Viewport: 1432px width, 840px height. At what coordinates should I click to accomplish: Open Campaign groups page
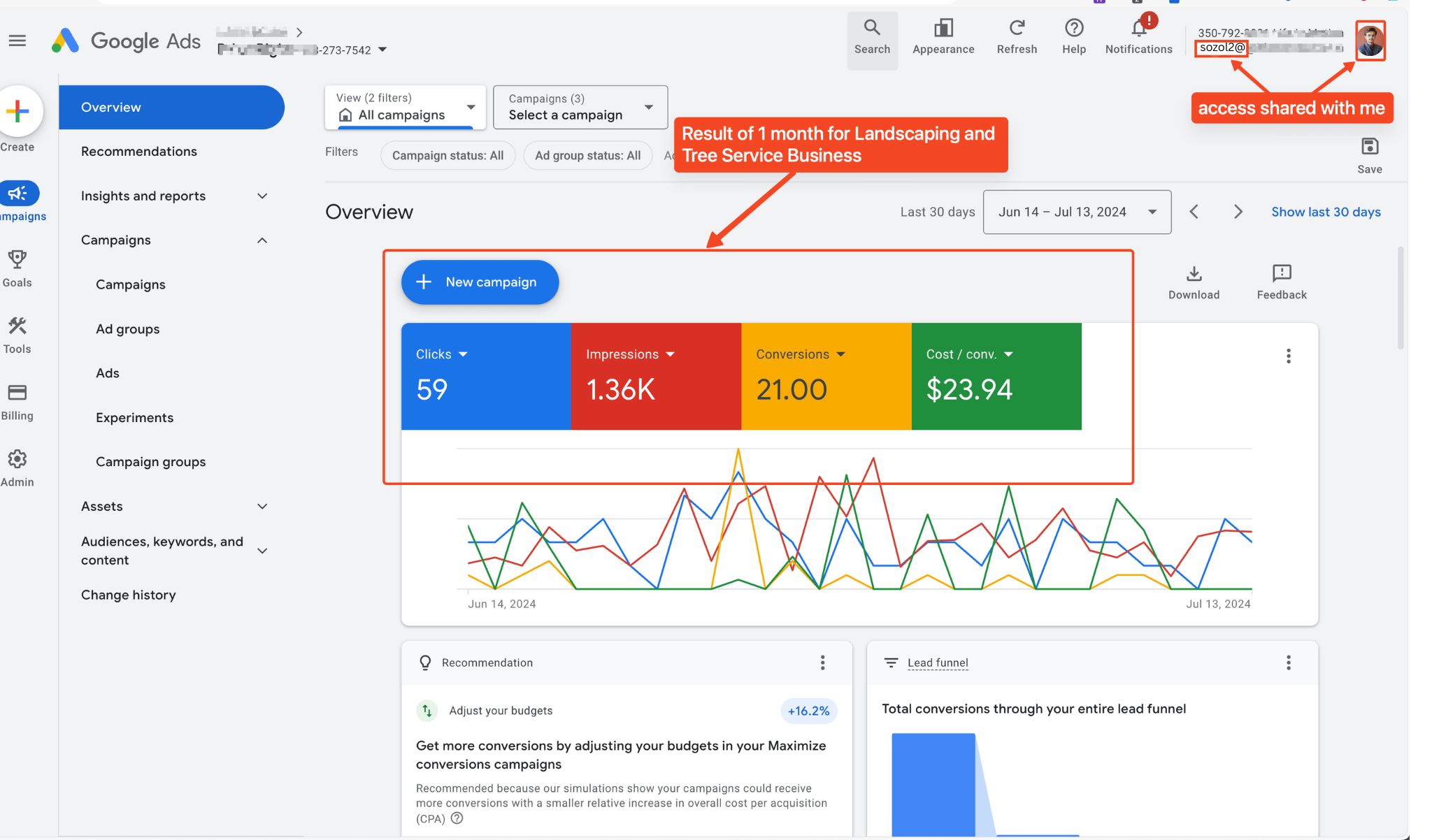click(x=151, y=462)
